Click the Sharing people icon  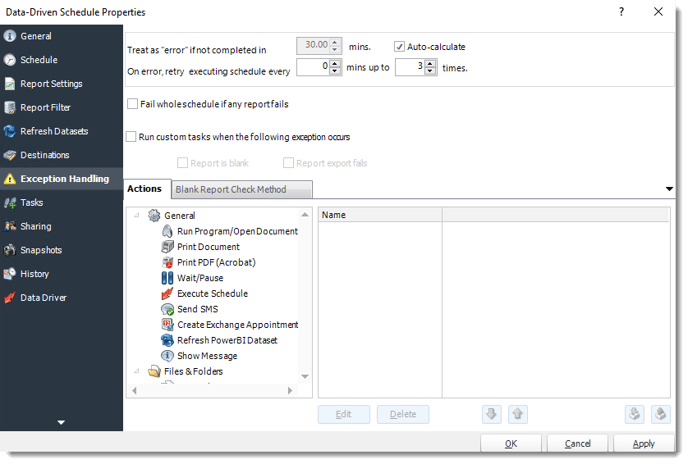[x=10, y=227]
